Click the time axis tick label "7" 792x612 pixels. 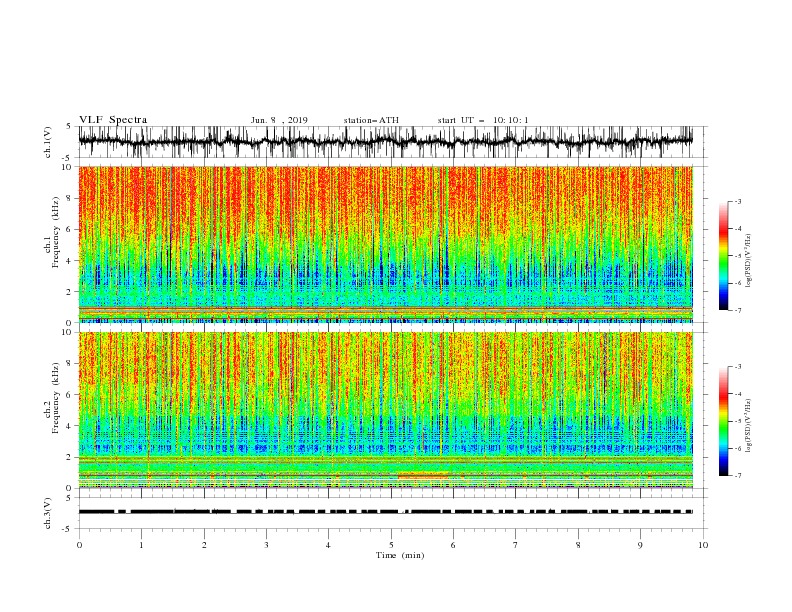point(516,545)
